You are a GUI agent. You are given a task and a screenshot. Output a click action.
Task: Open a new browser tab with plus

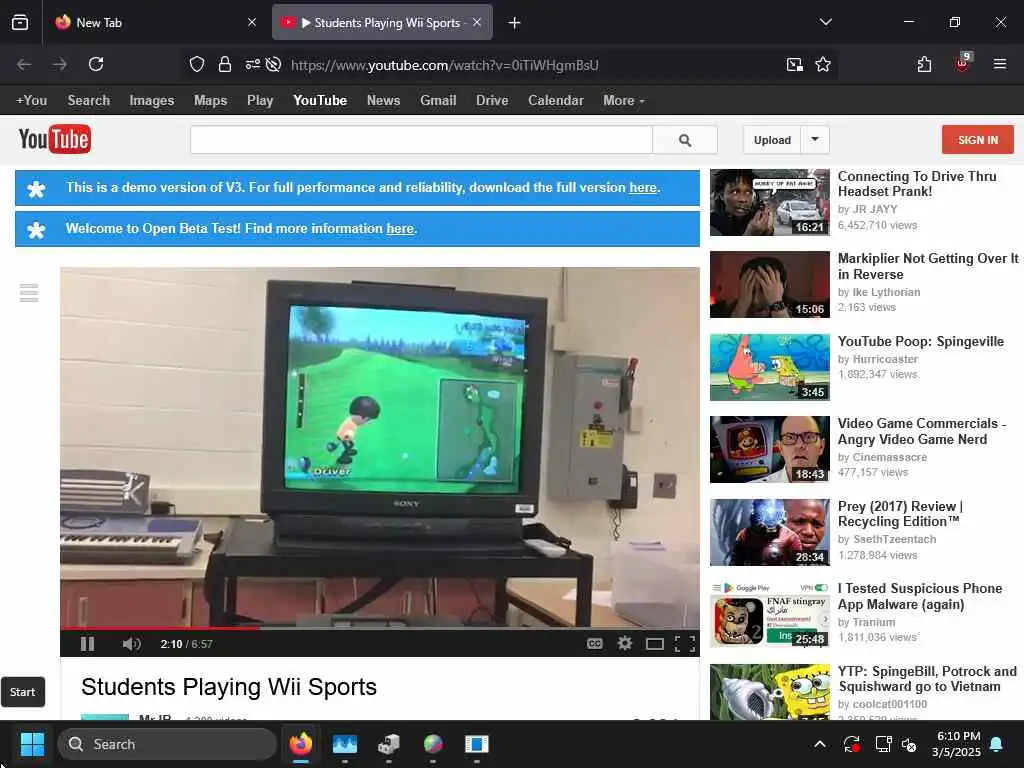pyautogui.click(x=515, y=23)
